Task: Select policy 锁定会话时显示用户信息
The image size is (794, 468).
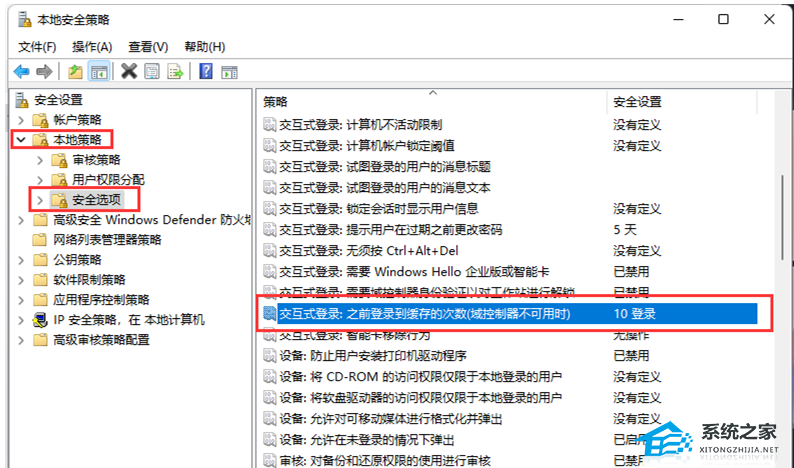Action: (379, 209)
